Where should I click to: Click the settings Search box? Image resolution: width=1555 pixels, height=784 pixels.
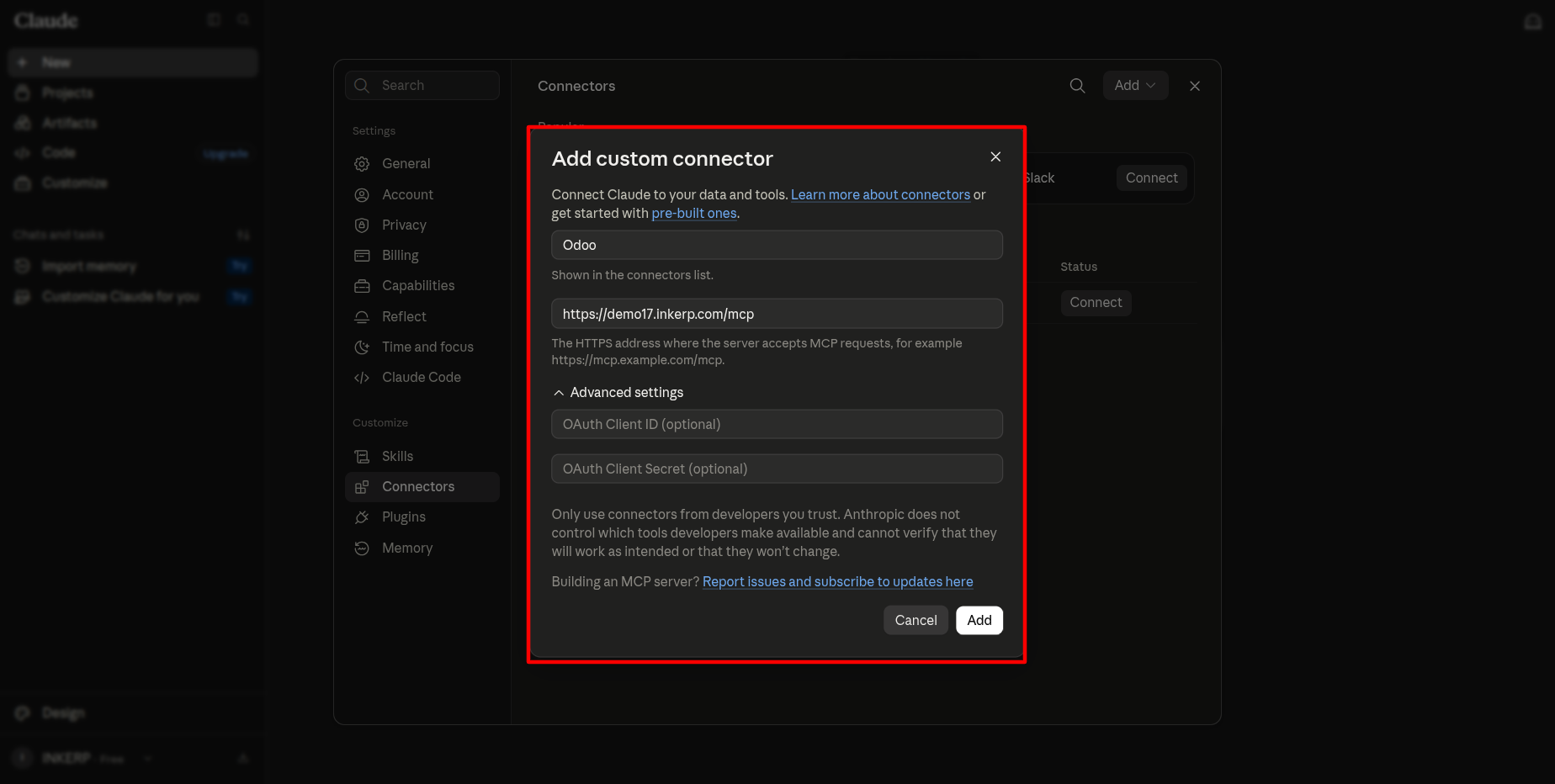422,85
